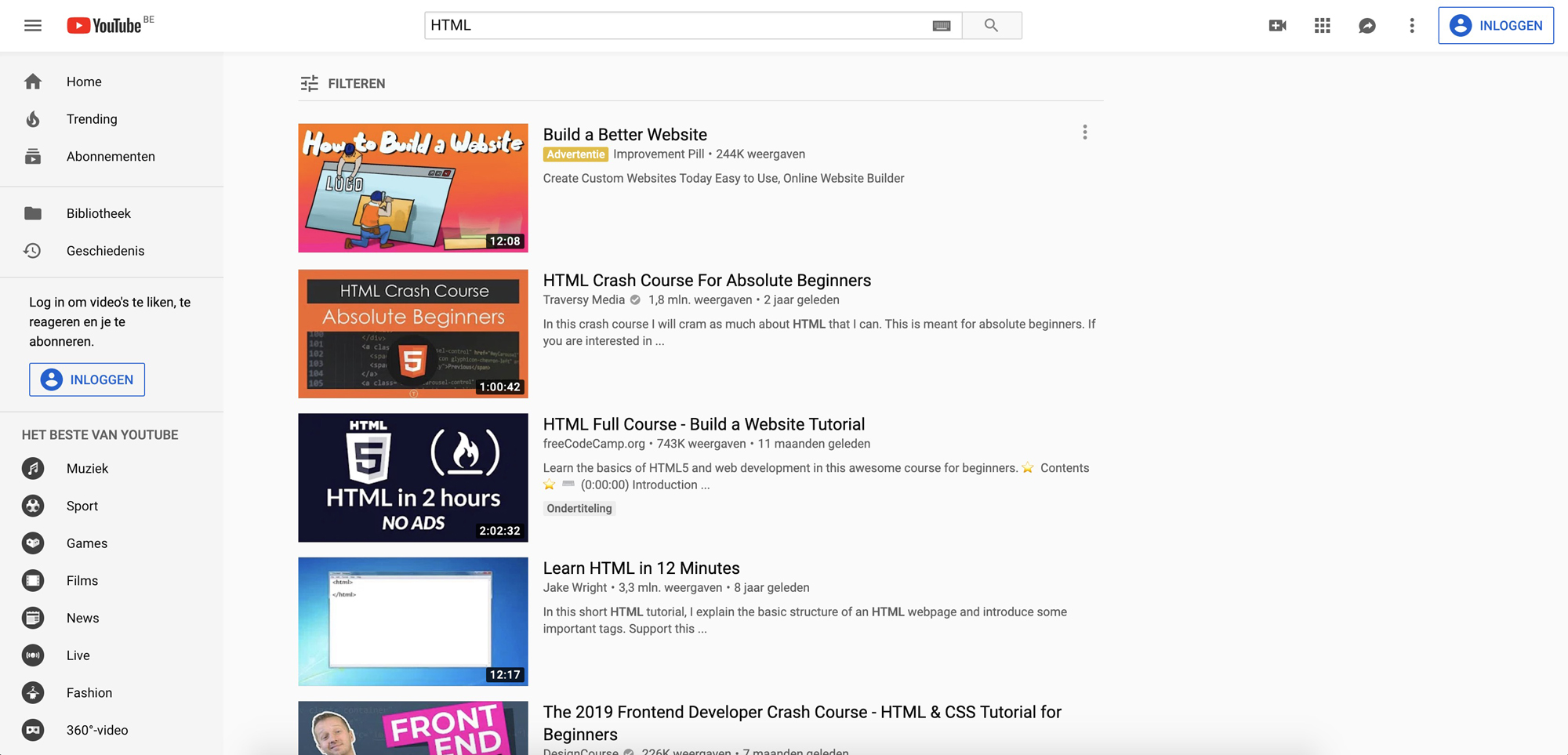Visit Traversy Media channel
Image resolution: width=1568 pixels, height=755 pixels.
[x=584, y=299]
